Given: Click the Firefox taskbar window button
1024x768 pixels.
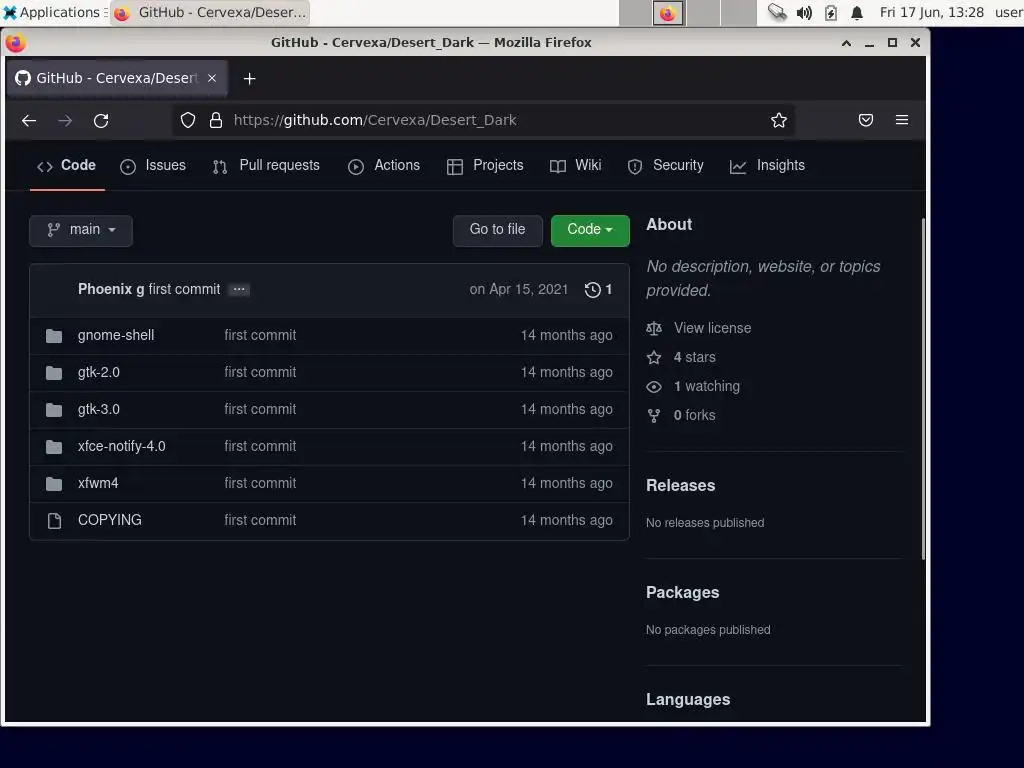Looking at the screenshot, I should [209, 12].
